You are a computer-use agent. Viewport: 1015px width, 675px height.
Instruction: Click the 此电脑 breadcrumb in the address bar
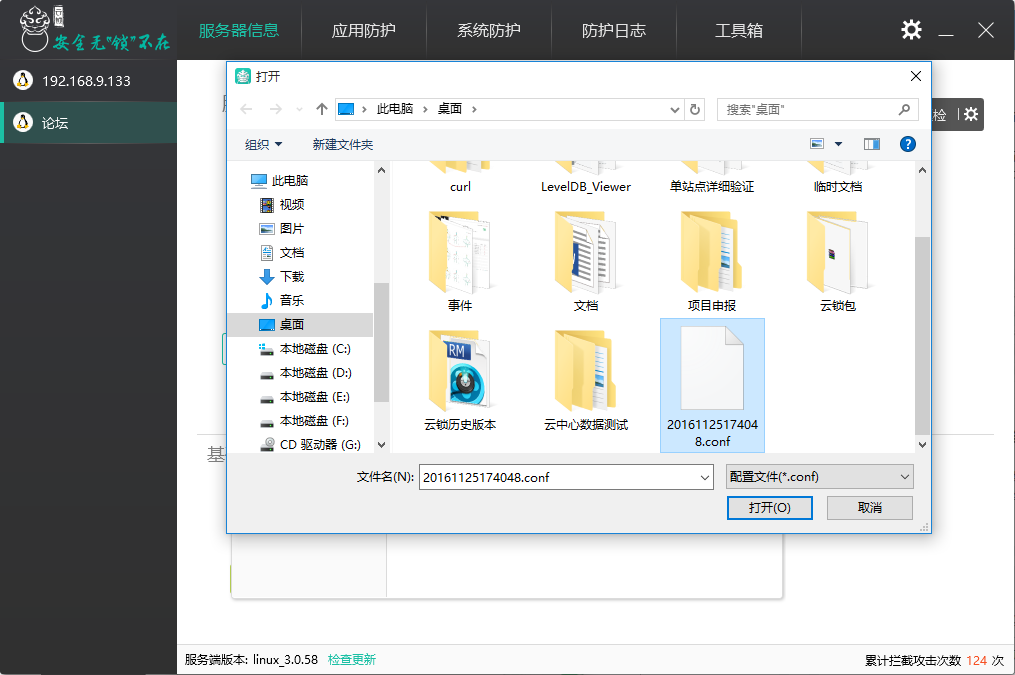[395, 109]
